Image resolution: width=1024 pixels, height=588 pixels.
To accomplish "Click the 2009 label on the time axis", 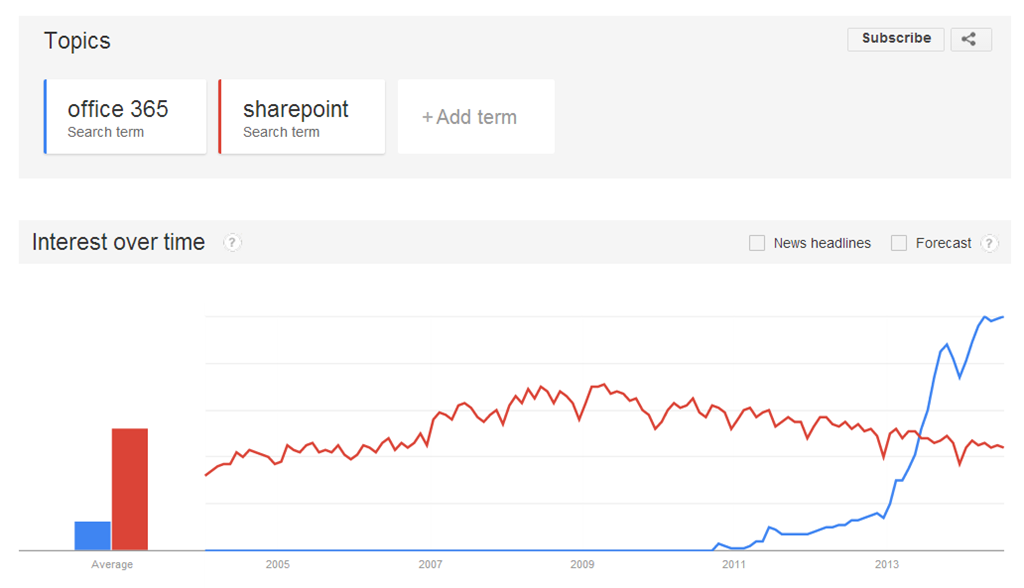I will coord(582,565).
